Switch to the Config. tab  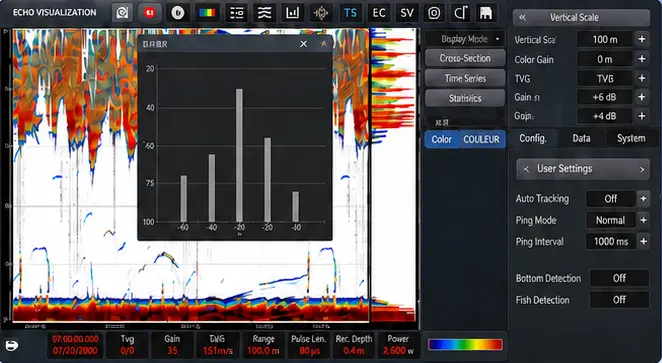[x=533, y=138]
